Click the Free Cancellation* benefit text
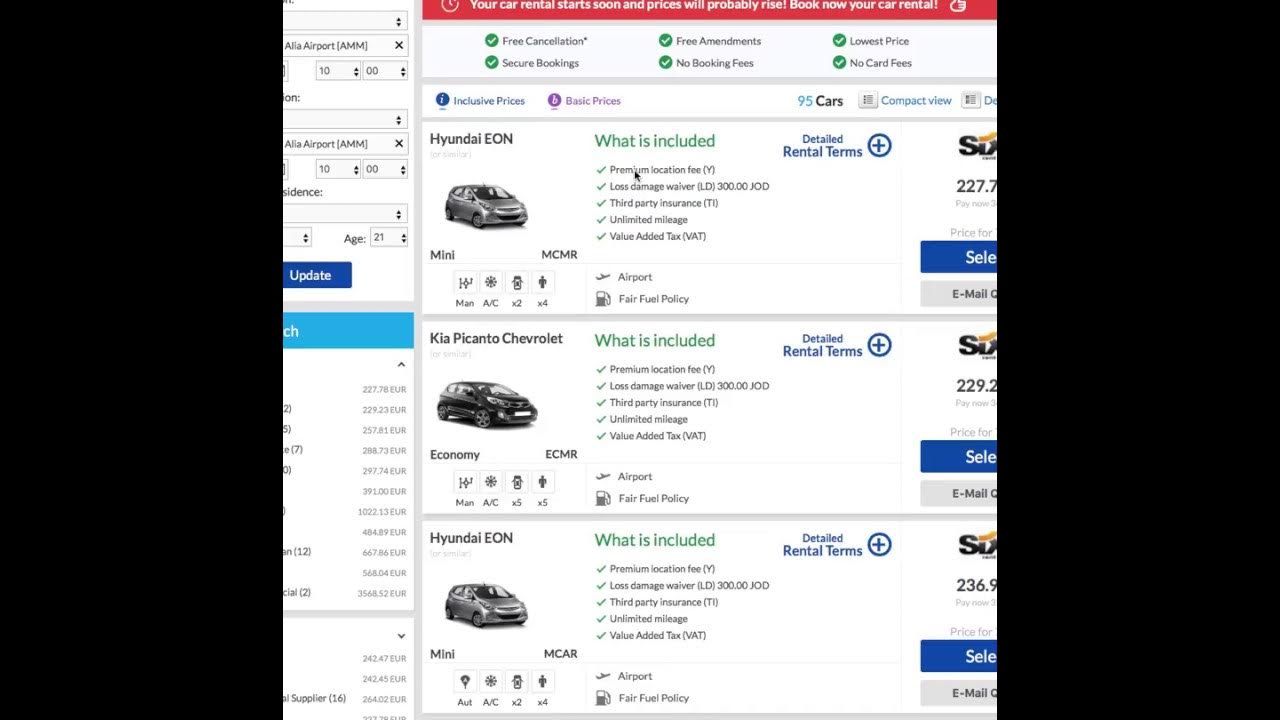Screen dimensions: 1280x720 tap(544, 41)
